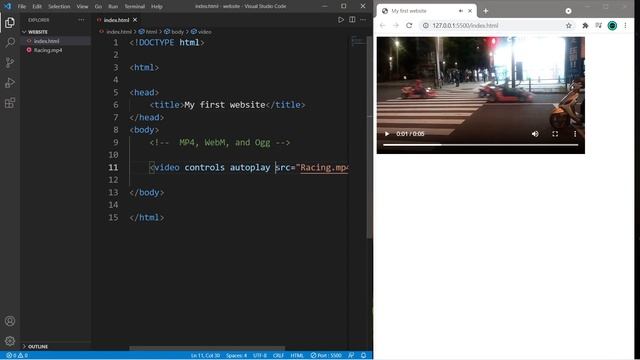
Task: Click the browser address bar URL
Action: 465,25
